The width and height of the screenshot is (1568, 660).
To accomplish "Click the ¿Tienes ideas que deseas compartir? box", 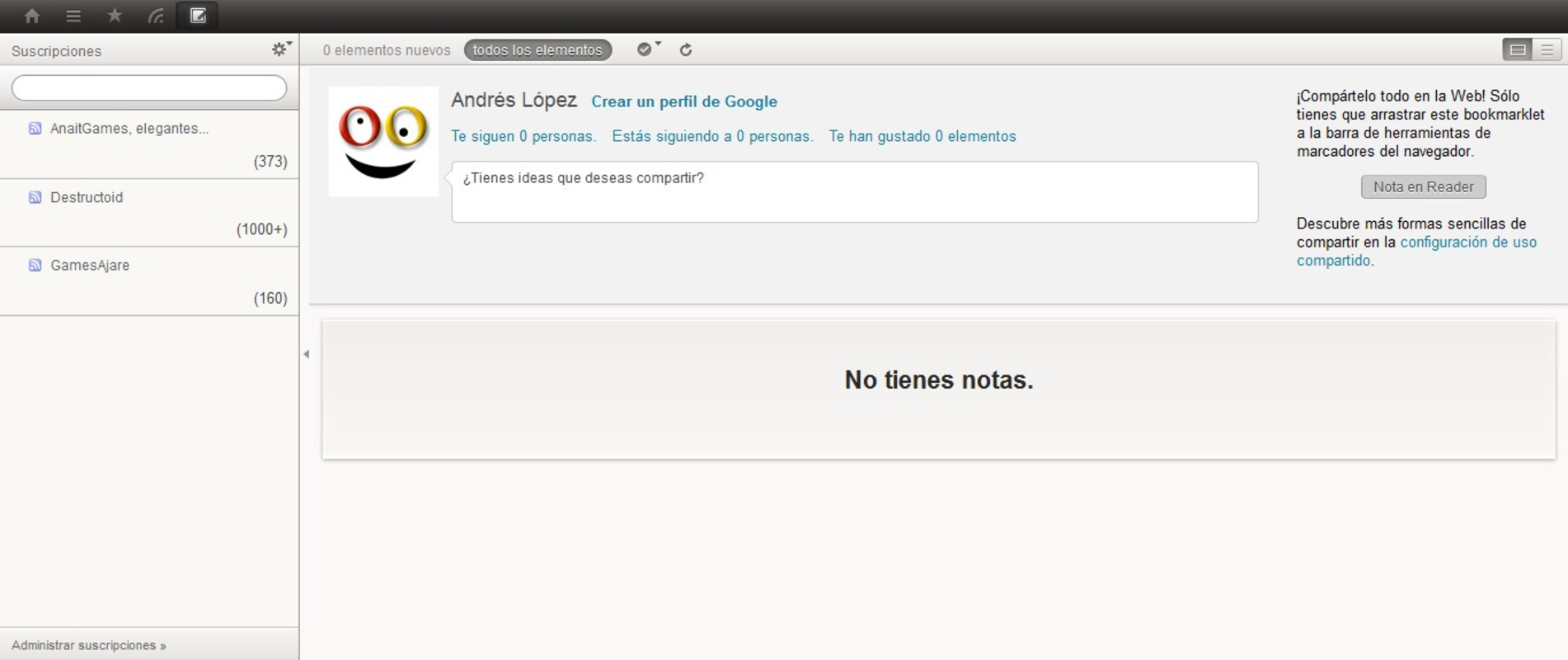I will tap(855, 192).
